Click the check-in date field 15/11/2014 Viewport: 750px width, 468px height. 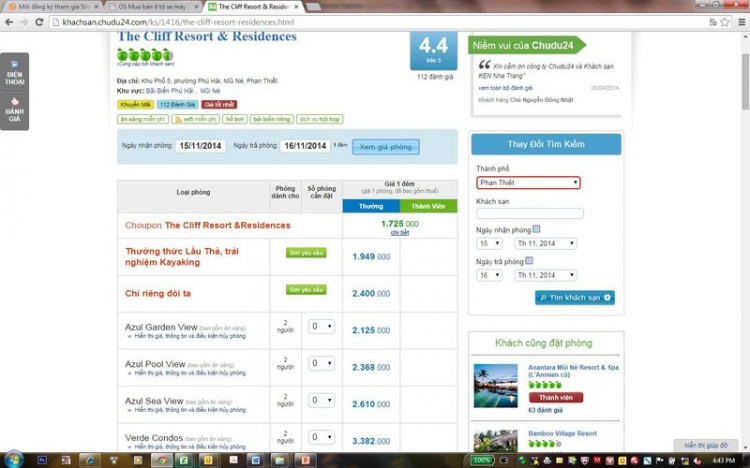coord(200,146)
